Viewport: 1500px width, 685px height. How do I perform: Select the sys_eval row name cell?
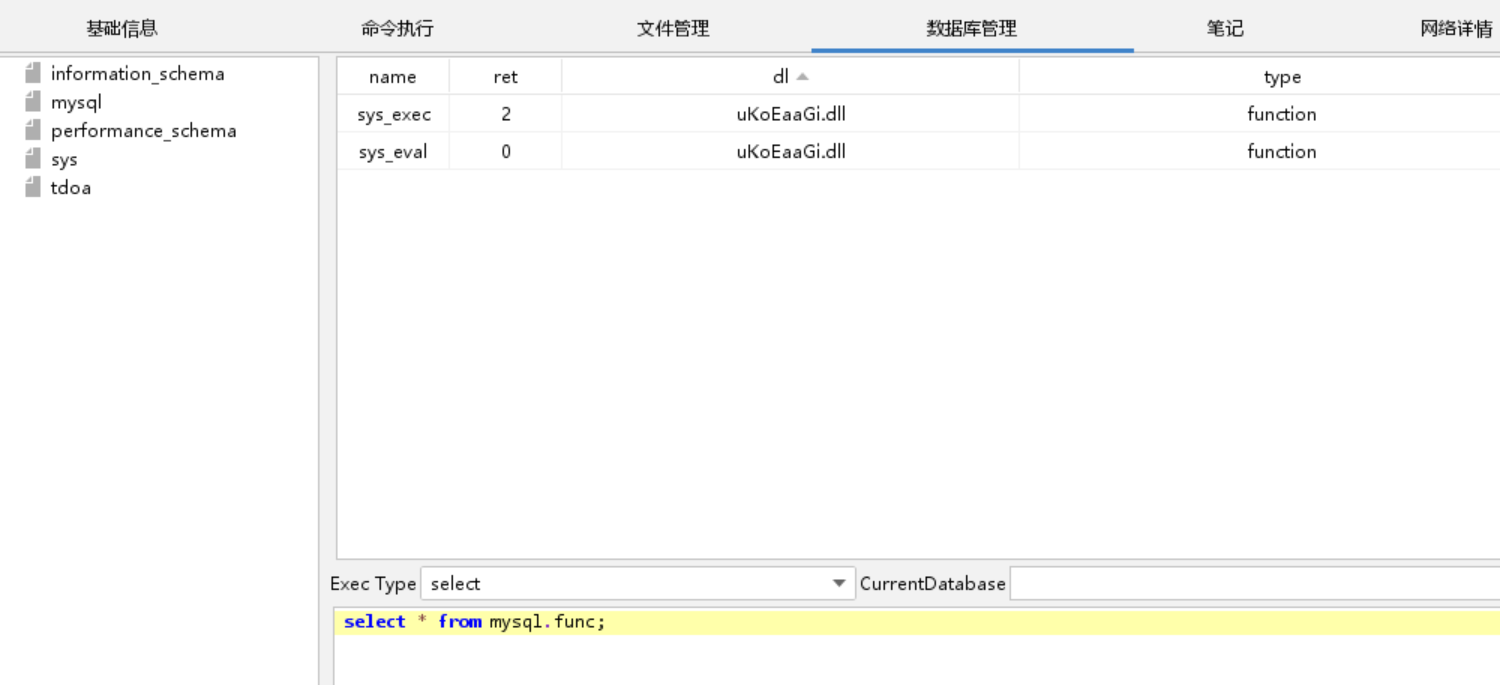tap(393, 152)
